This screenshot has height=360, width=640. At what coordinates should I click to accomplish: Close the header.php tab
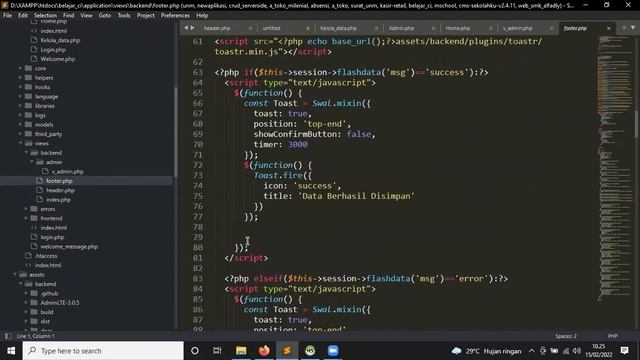pos(250,28)
